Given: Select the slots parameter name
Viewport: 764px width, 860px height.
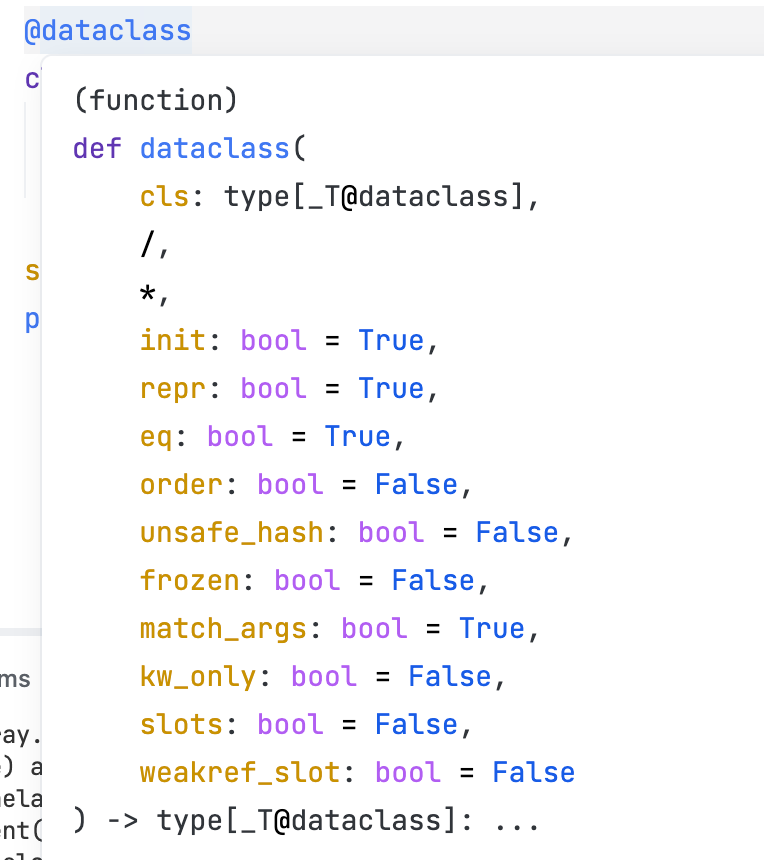Looking at the screenshot, I should [x=181, y=725].
